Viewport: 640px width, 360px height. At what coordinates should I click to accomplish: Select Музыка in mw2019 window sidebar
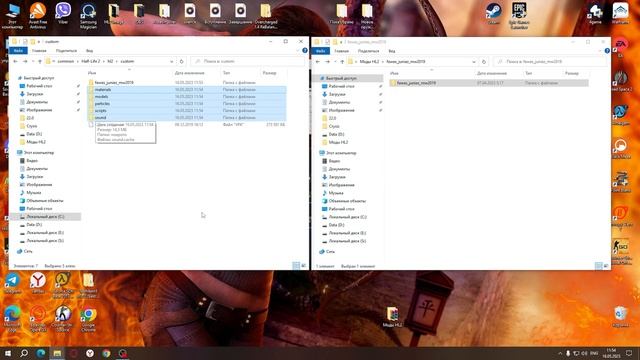[336, 193]
